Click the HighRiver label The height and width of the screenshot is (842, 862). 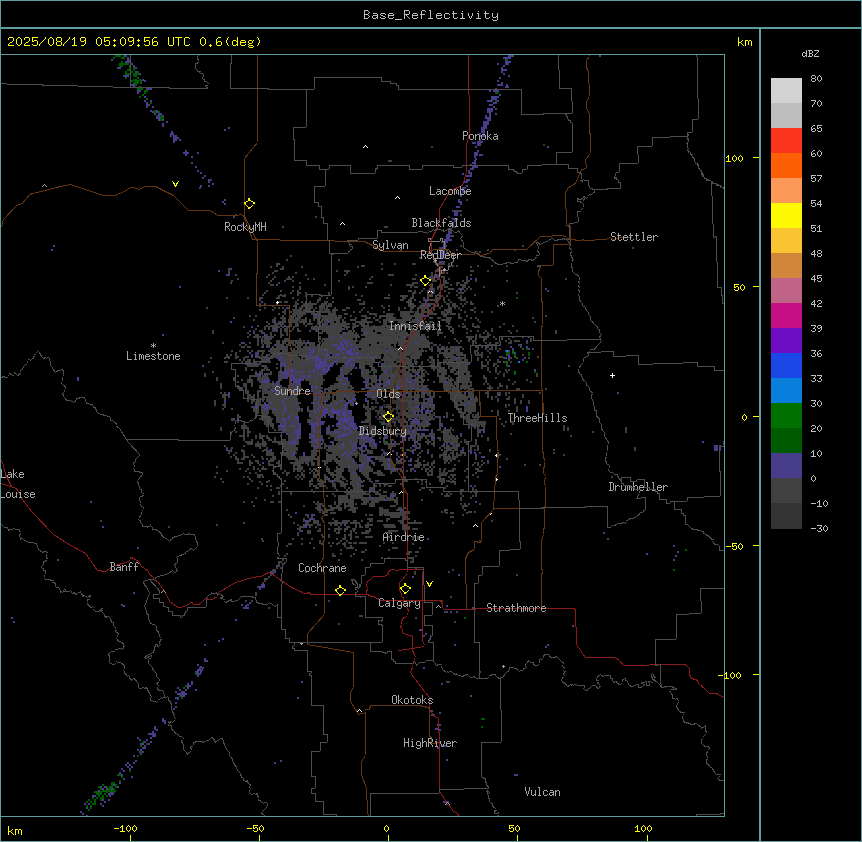[430, 743]
